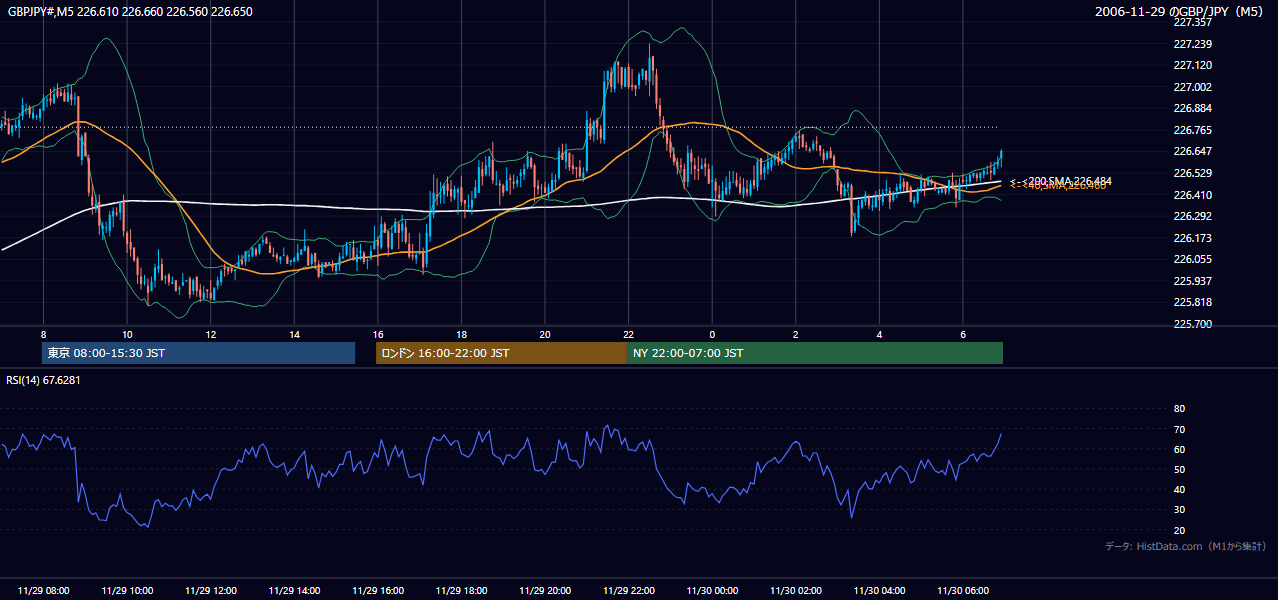Click the 11/29 08:00 time label
This screenshot has height=600, width=1278.
pos(44,591)
